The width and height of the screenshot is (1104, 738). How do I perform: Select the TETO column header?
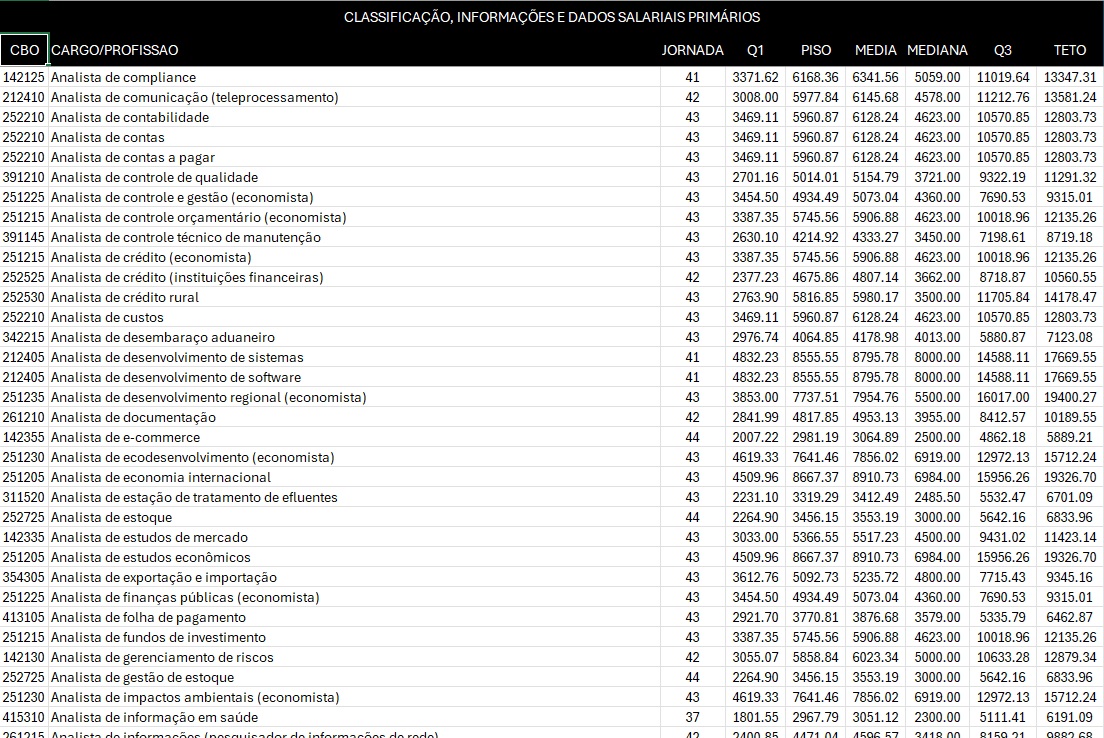click(1070, 50)
